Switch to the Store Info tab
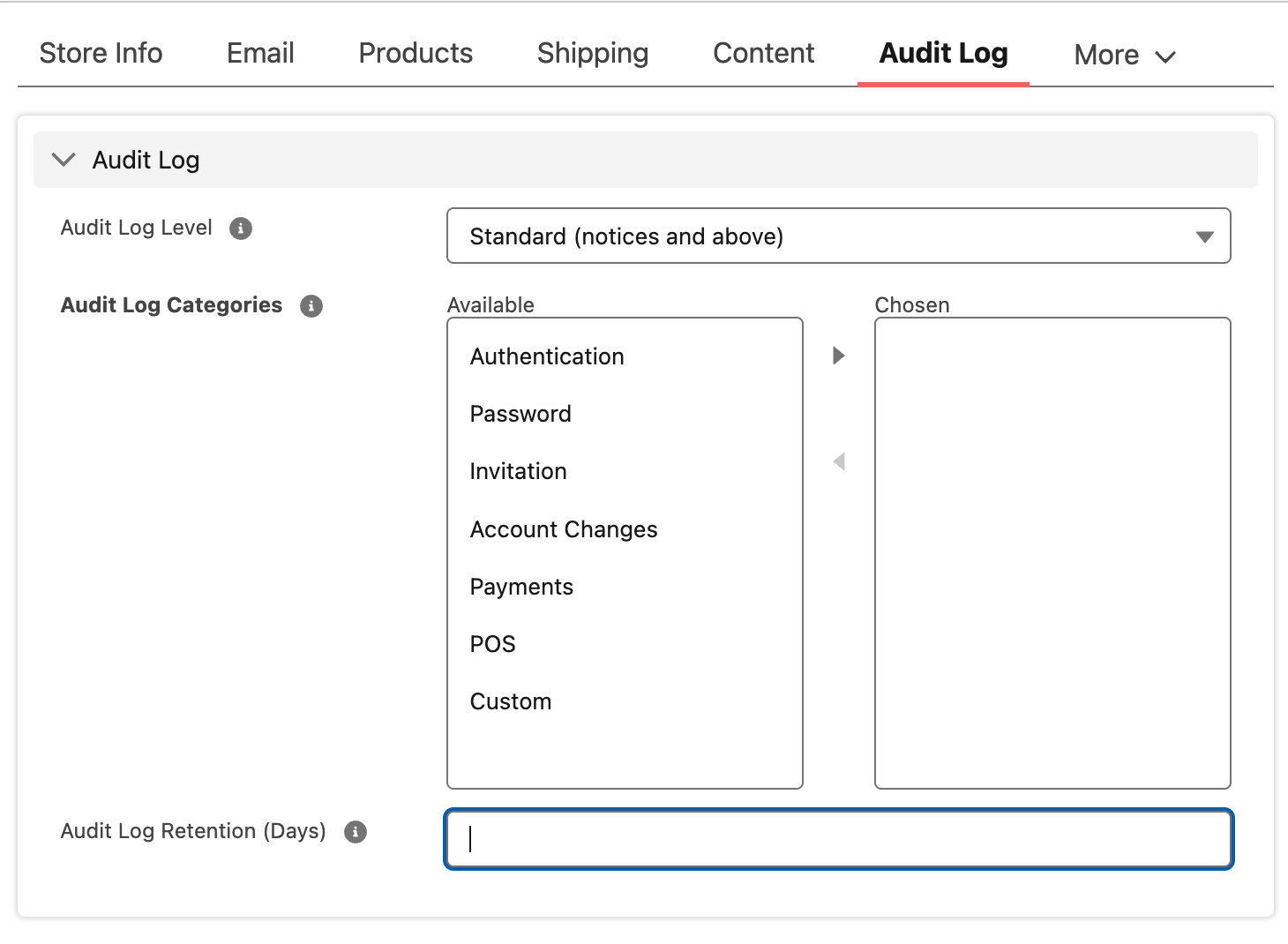This screenshot has height=944, width=1288. pyautogui.click(x=101, y=53)
